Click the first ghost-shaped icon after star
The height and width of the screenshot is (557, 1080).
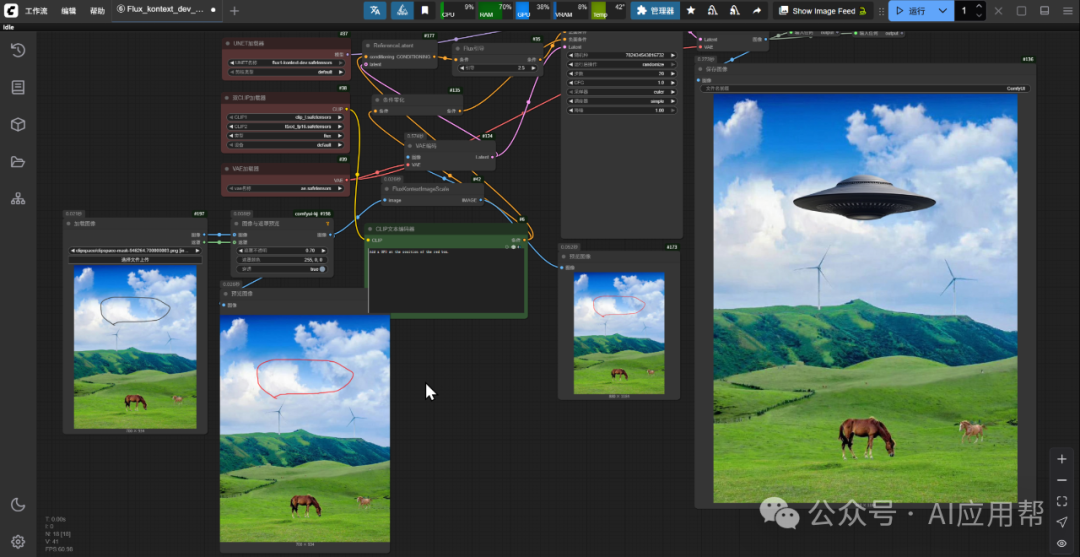coord(712,10)
